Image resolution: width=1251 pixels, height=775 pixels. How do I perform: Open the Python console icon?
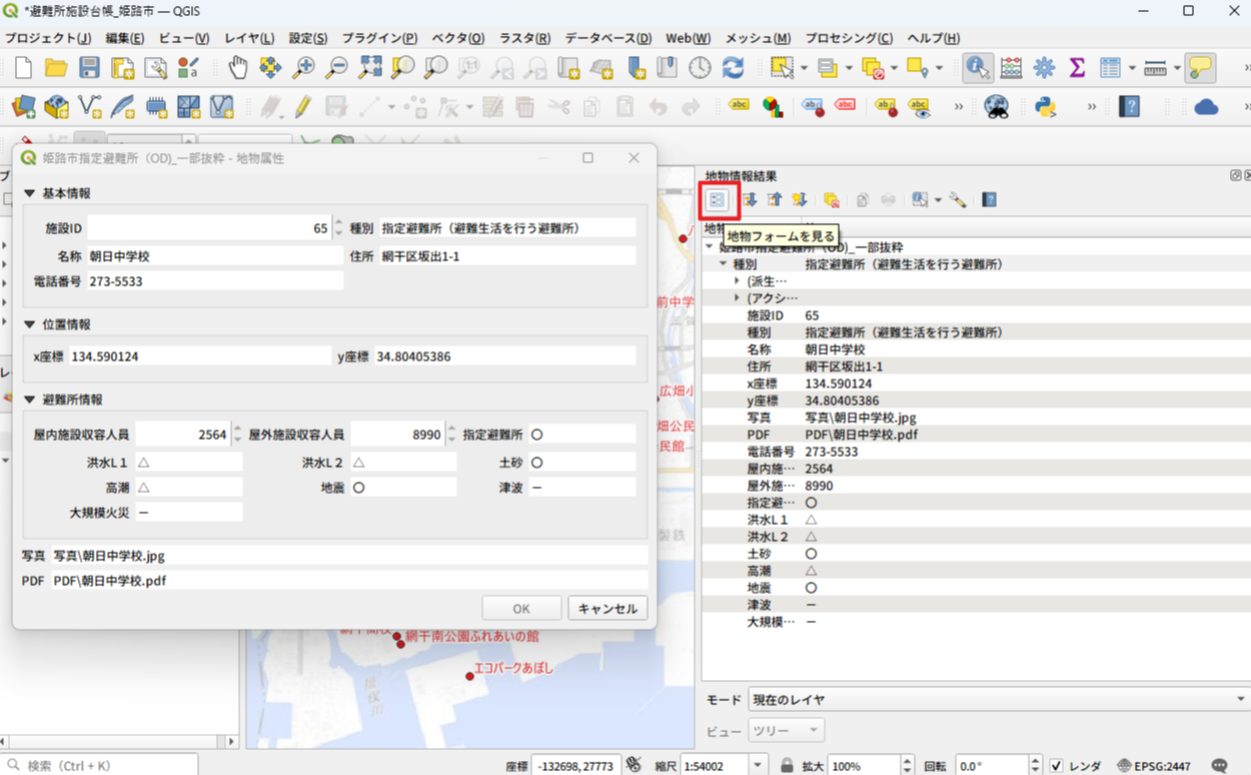pos(1046,106)
